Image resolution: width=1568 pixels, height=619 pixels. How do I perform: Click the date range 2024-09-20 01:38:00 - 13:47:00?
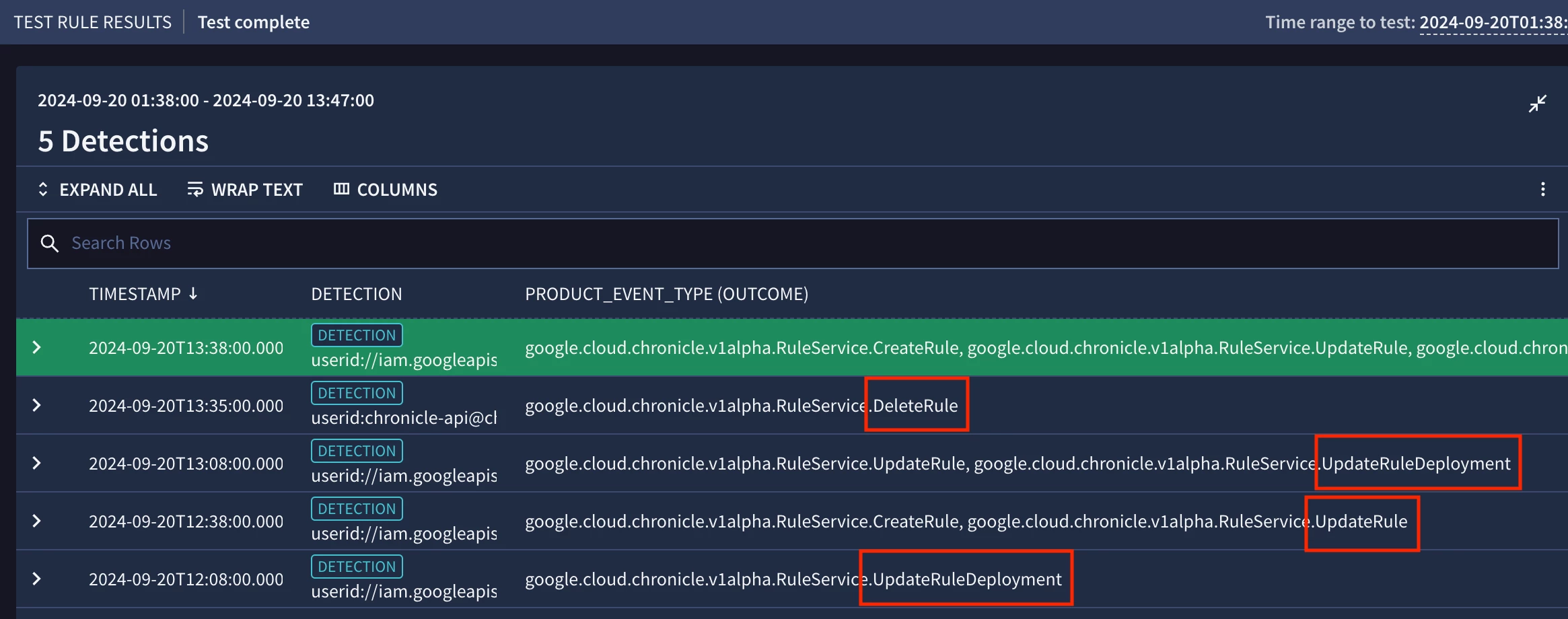pyautogui.click(x=206, y=100)
